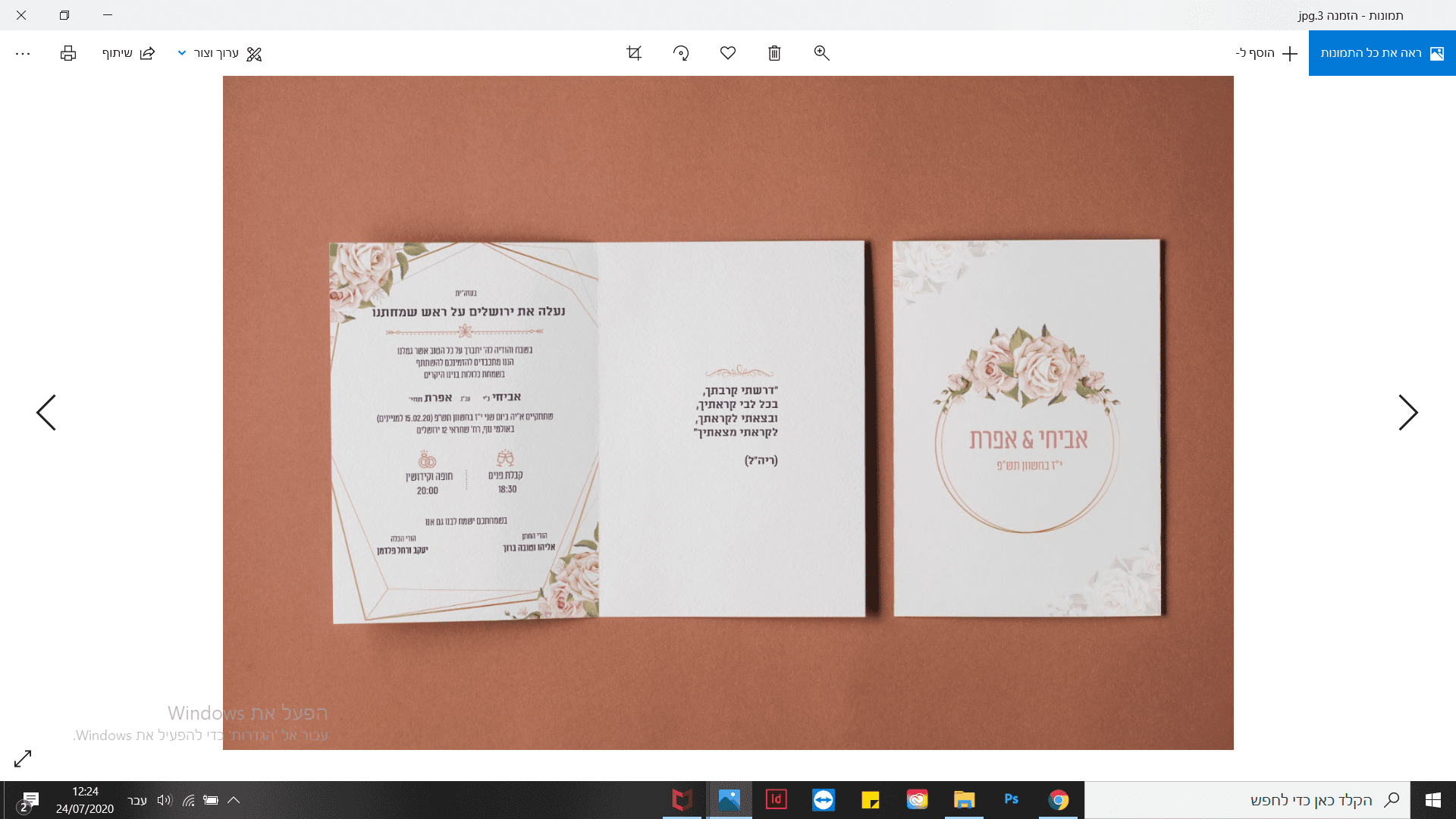Toggle the volume speaker icon in tray
Image resolution: width=1456 pixels, height=819 pixels.
point(165,800)
